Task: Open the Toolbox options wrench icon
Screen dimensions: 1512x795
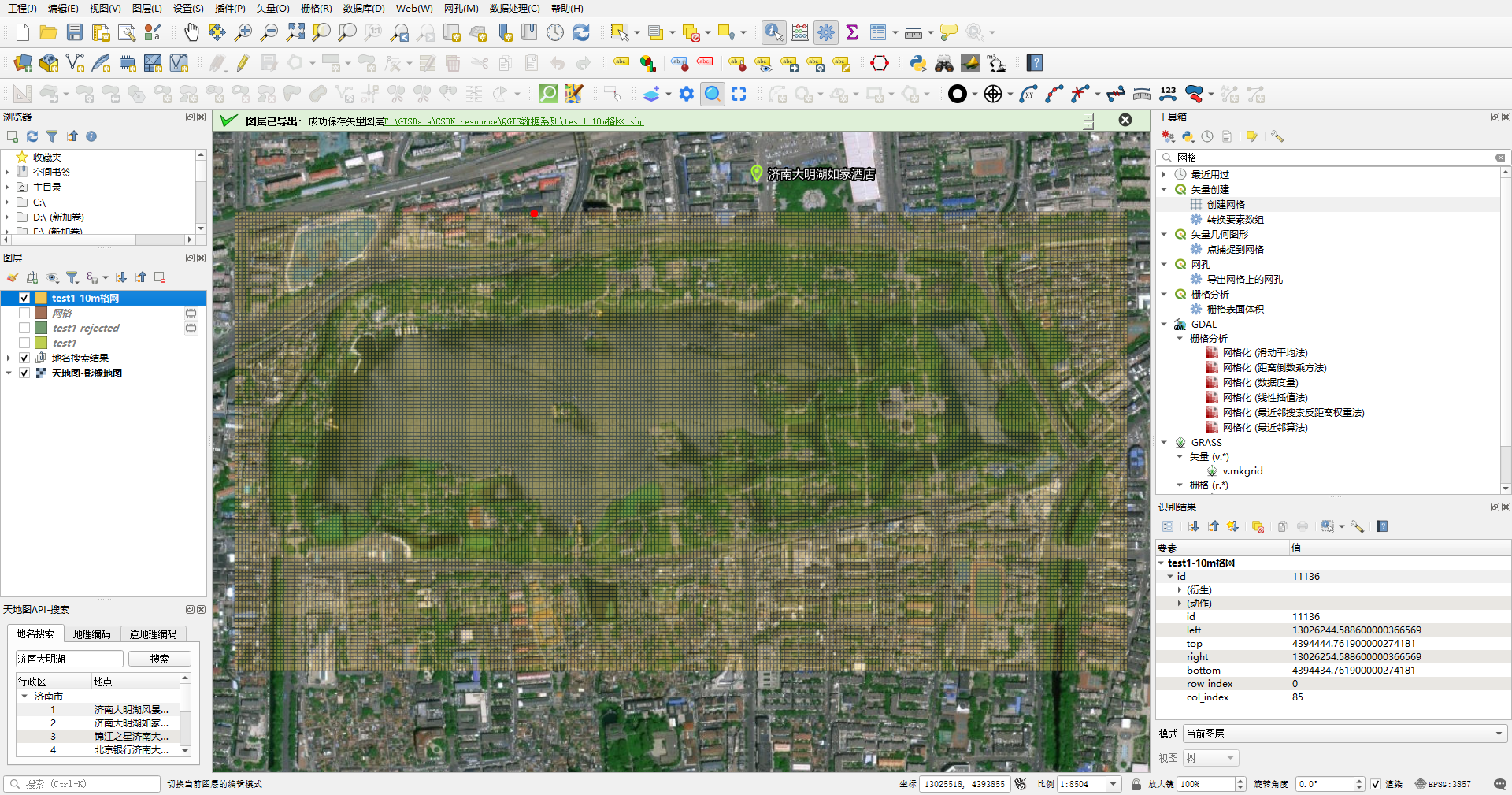Action: pyautogui.click(x=1277, y=136)
